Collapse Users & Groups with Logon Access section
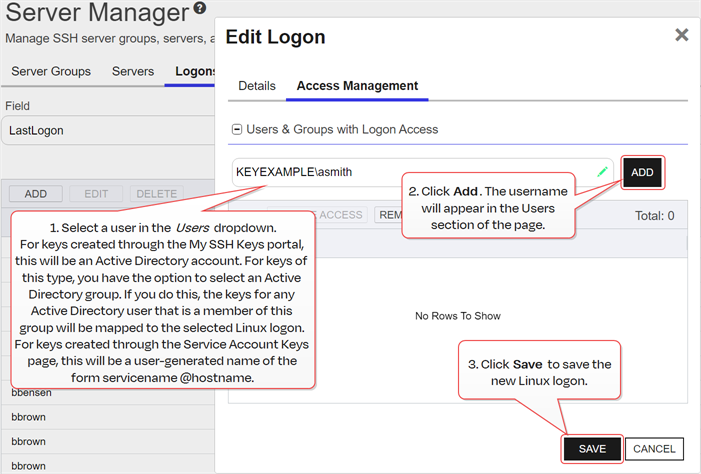 [x=237, y=129]
